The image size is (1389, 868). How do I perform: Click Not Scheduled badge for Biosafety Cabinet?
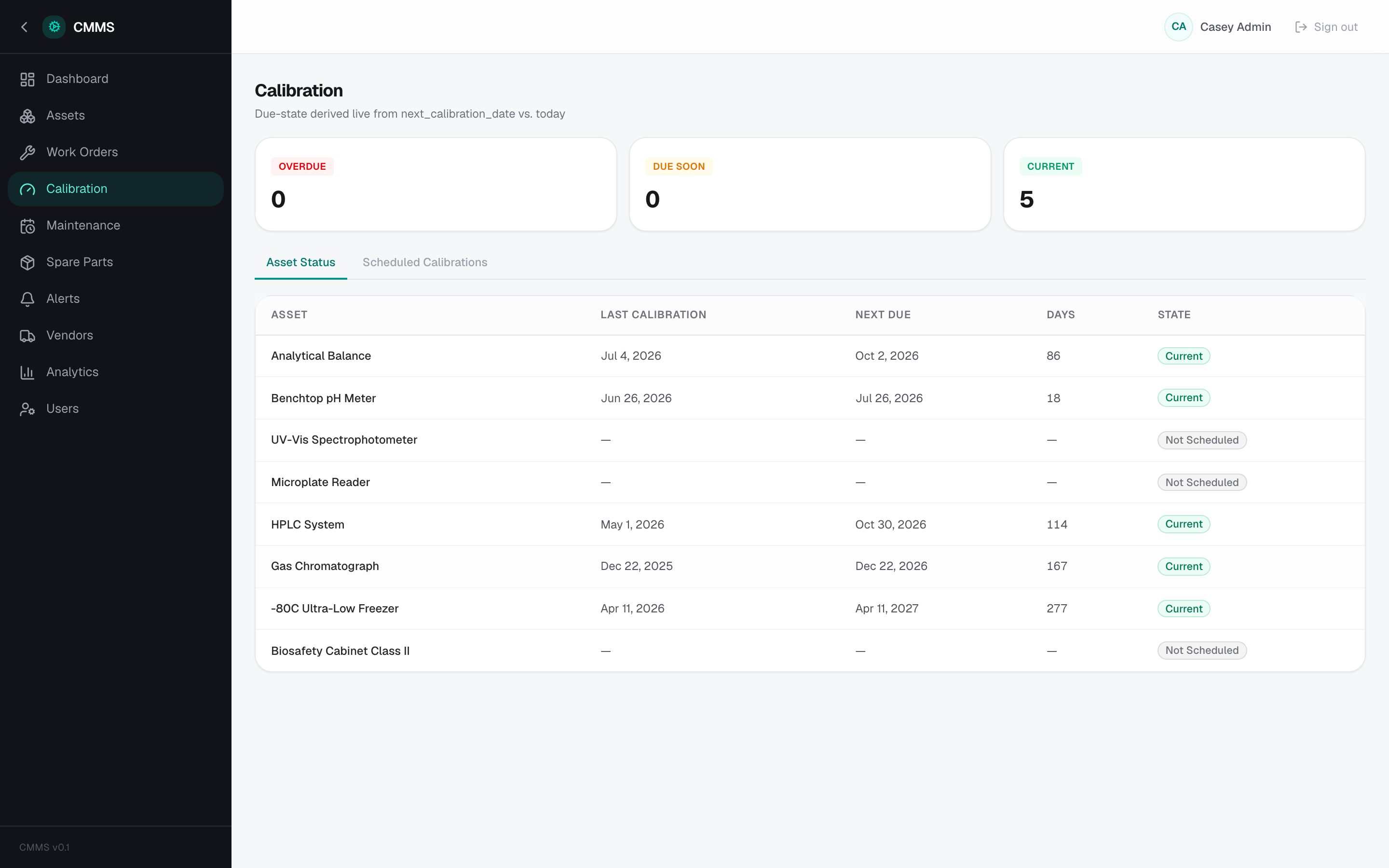[1202, 651]
